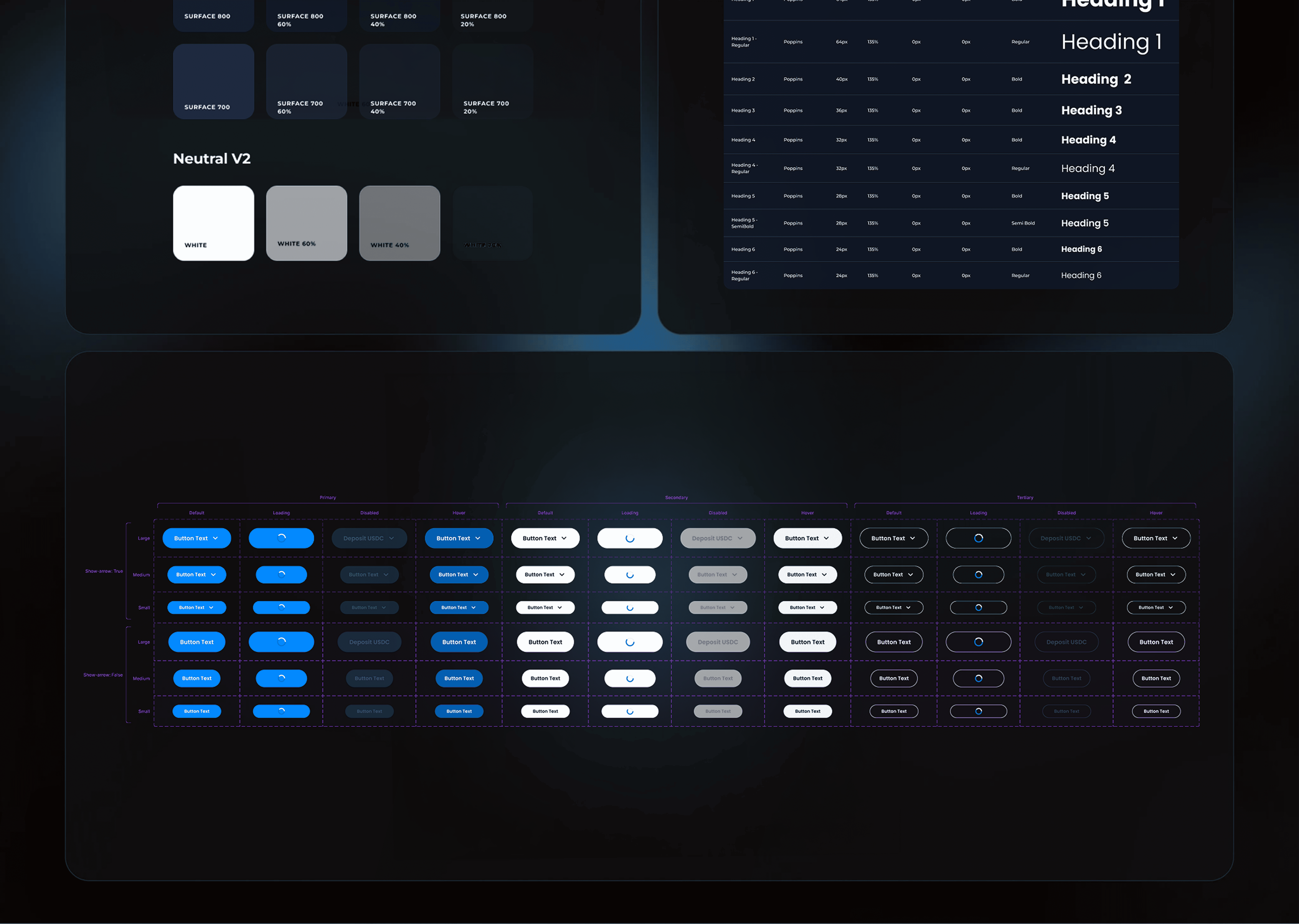Select the SURFACE 700 40% swatch
Image resolution: width=1299 pixels, height=924 pixels.
[x=399, y=81]
